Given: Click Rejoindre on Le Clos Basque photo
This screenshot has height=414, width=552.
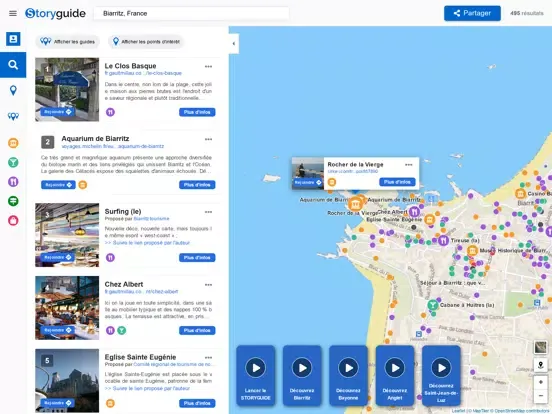Looking at the screenshot, I should [58, 112].
